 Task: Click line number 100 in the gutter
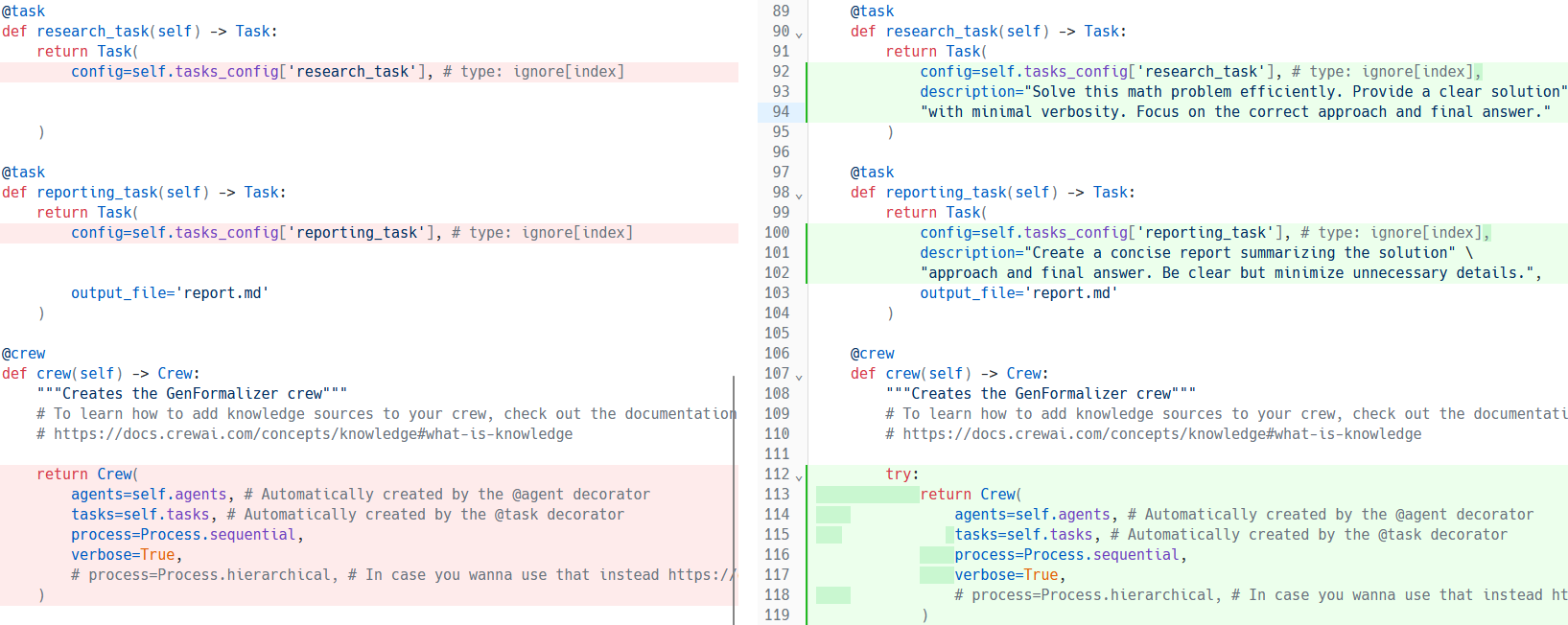pyautogui.click(x=777, y=232)
